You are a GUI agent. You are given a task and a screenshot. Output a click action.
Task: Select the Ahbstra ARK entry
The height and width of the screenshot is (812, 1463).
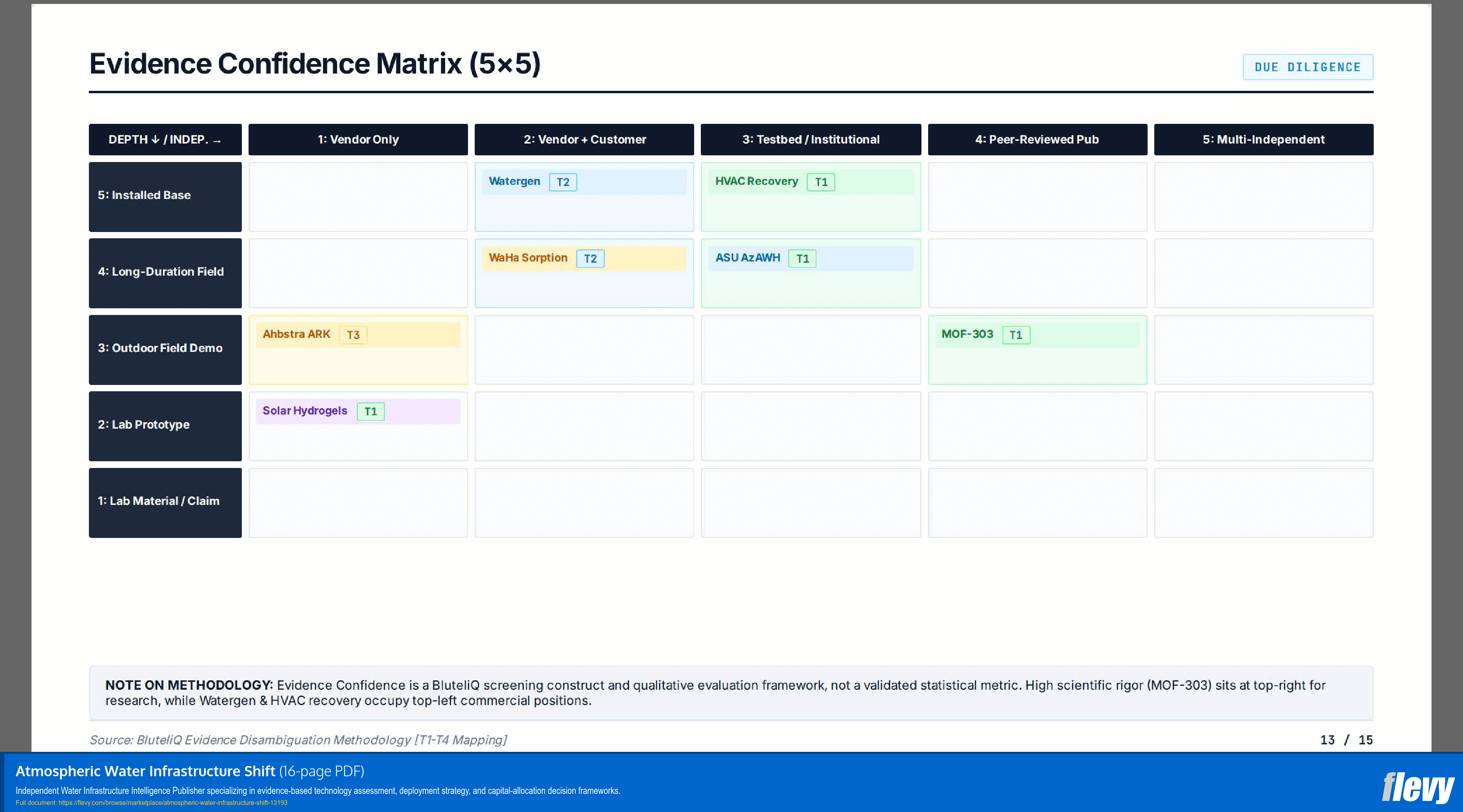358,335
